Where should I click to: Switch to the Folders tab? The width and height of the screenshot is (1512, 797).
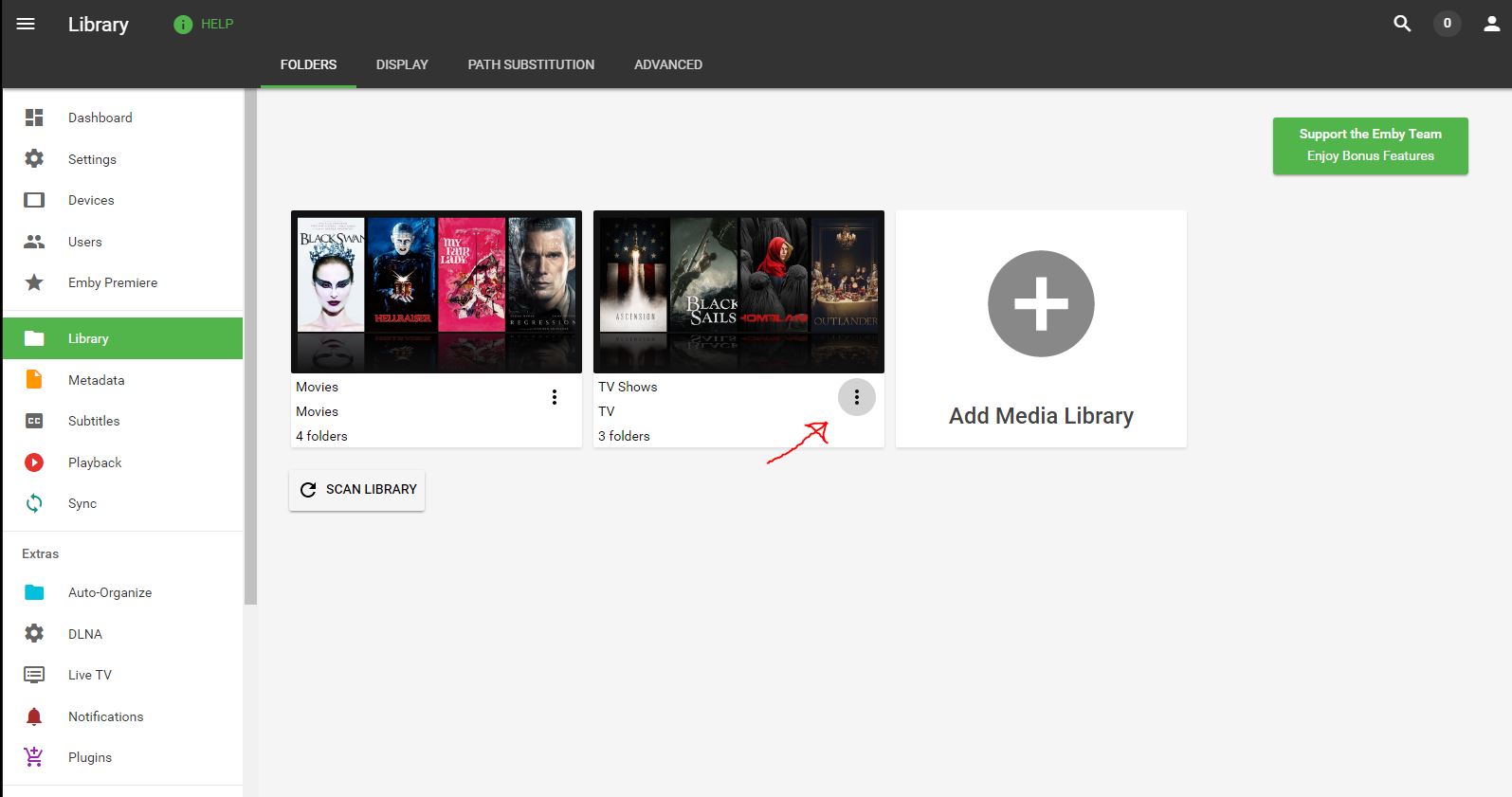308,64
